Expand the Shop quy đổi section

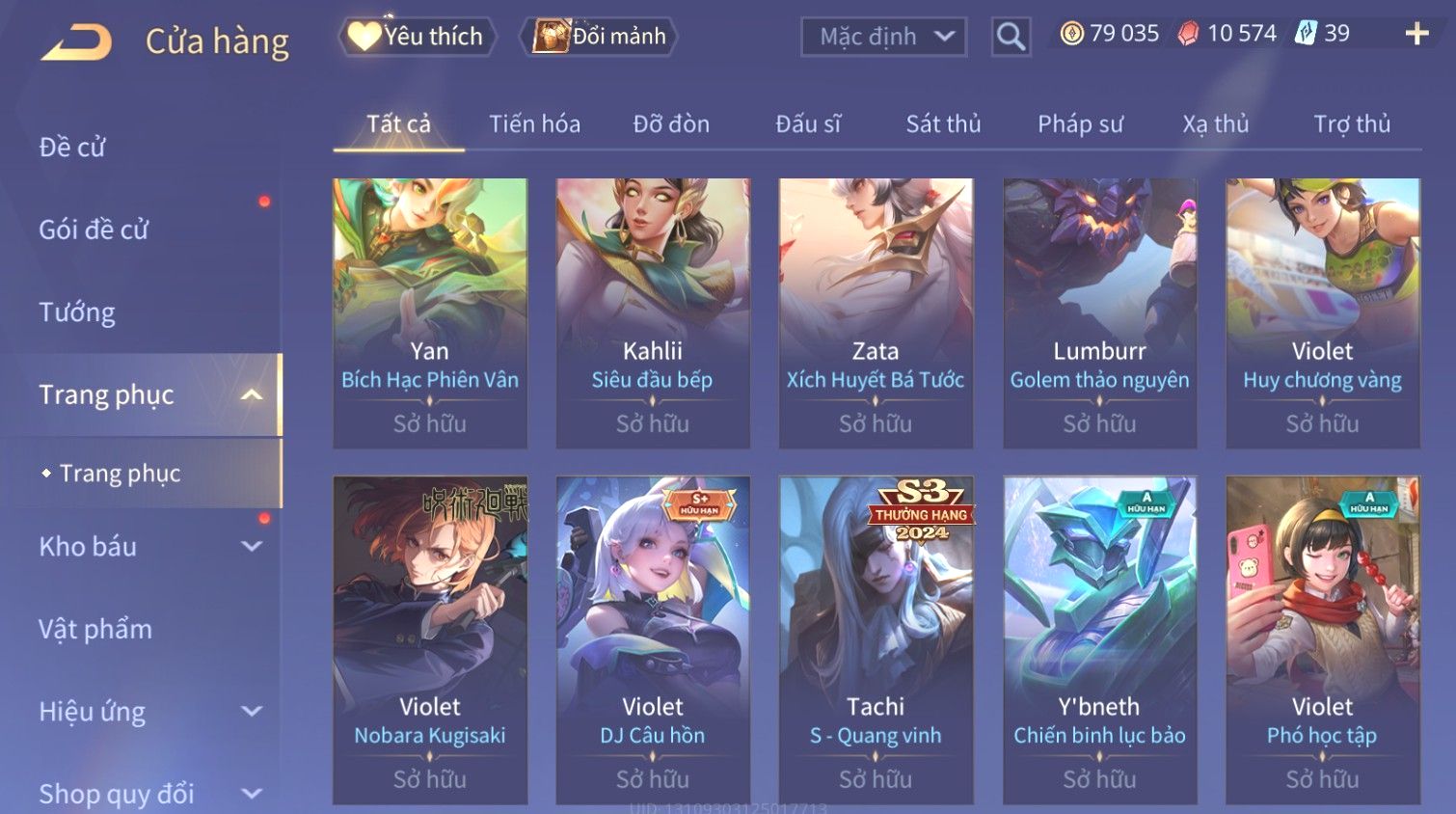point(252,794)
